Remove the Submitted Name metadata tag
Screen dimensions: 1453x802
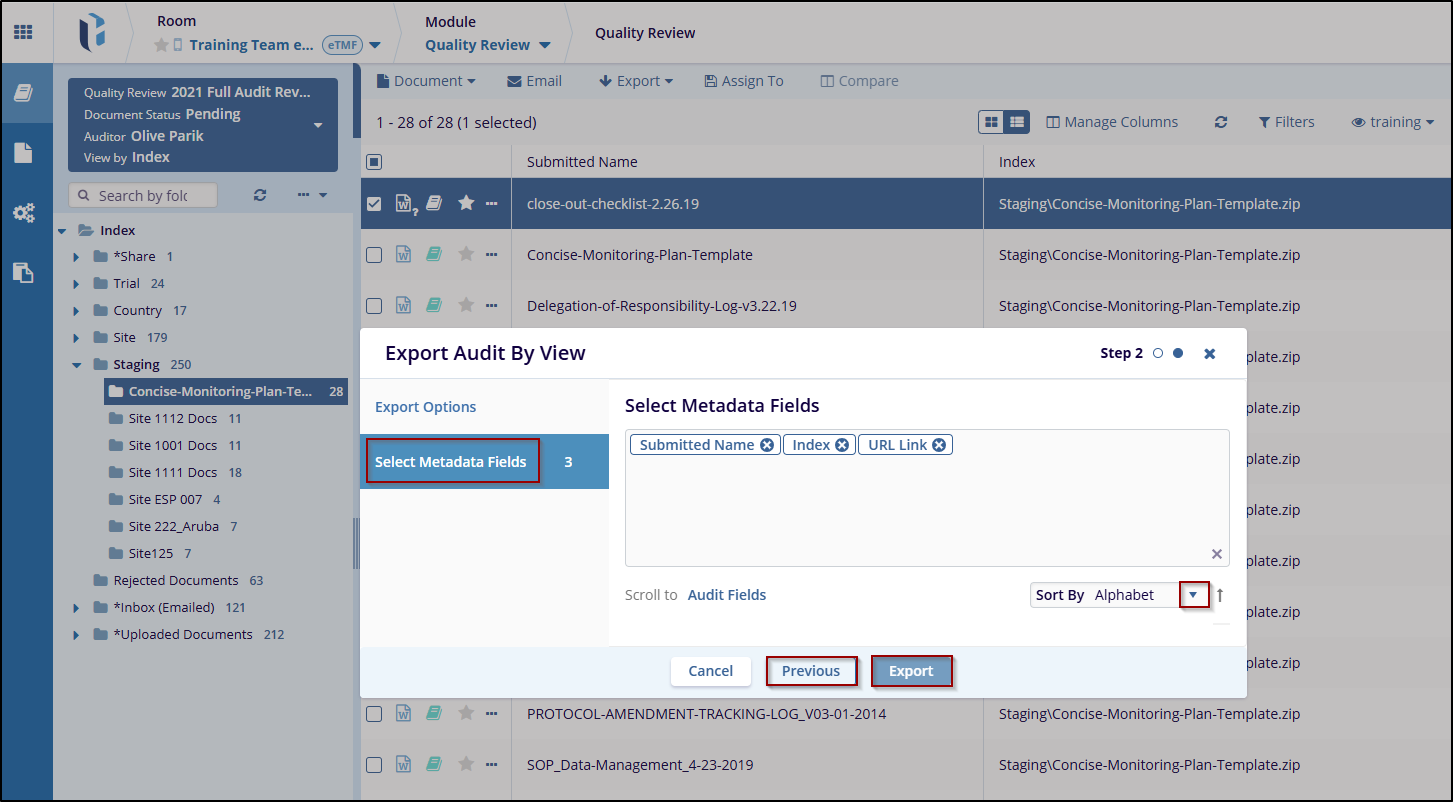[x=767, y=445]
